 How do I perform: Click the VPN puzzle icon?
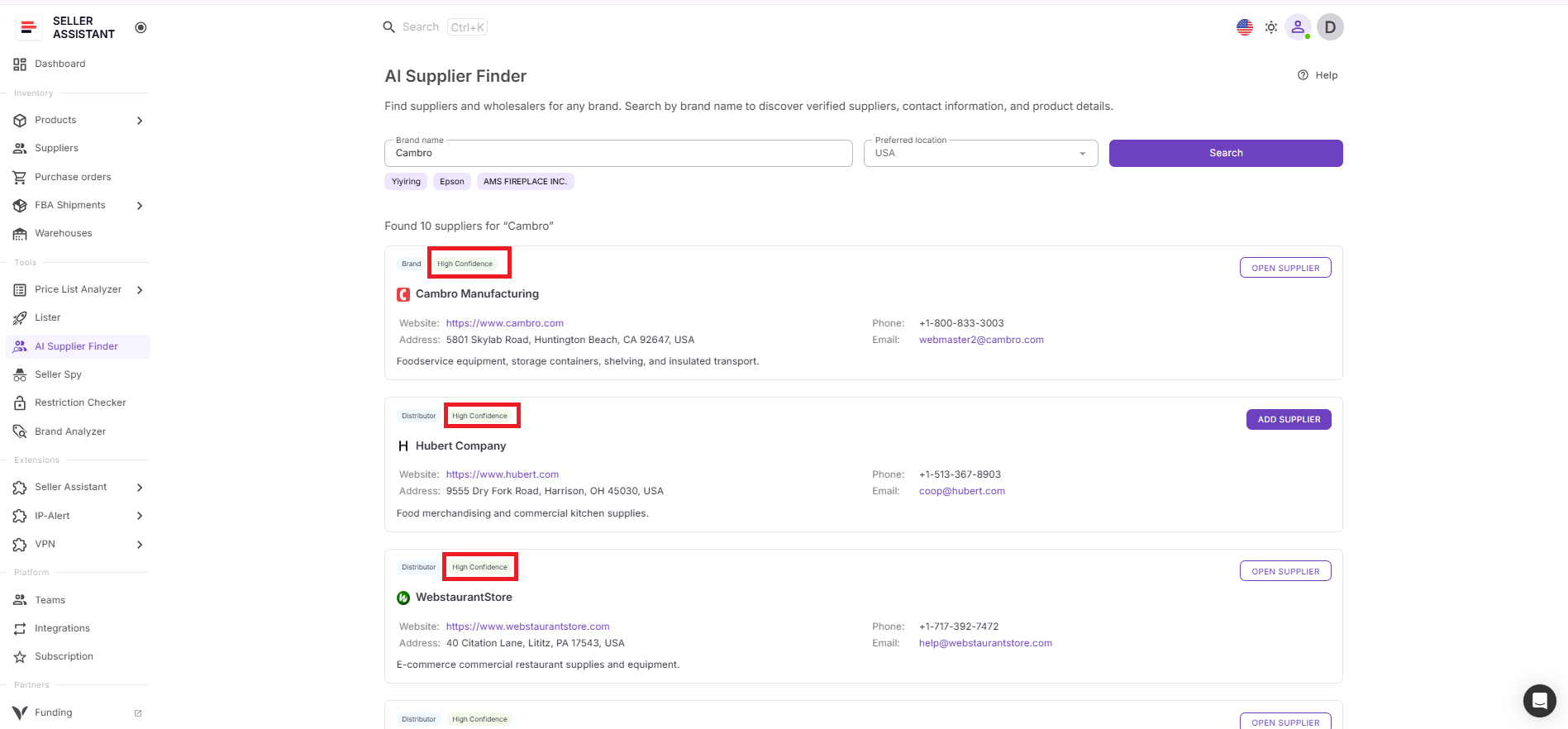point(20,545)
